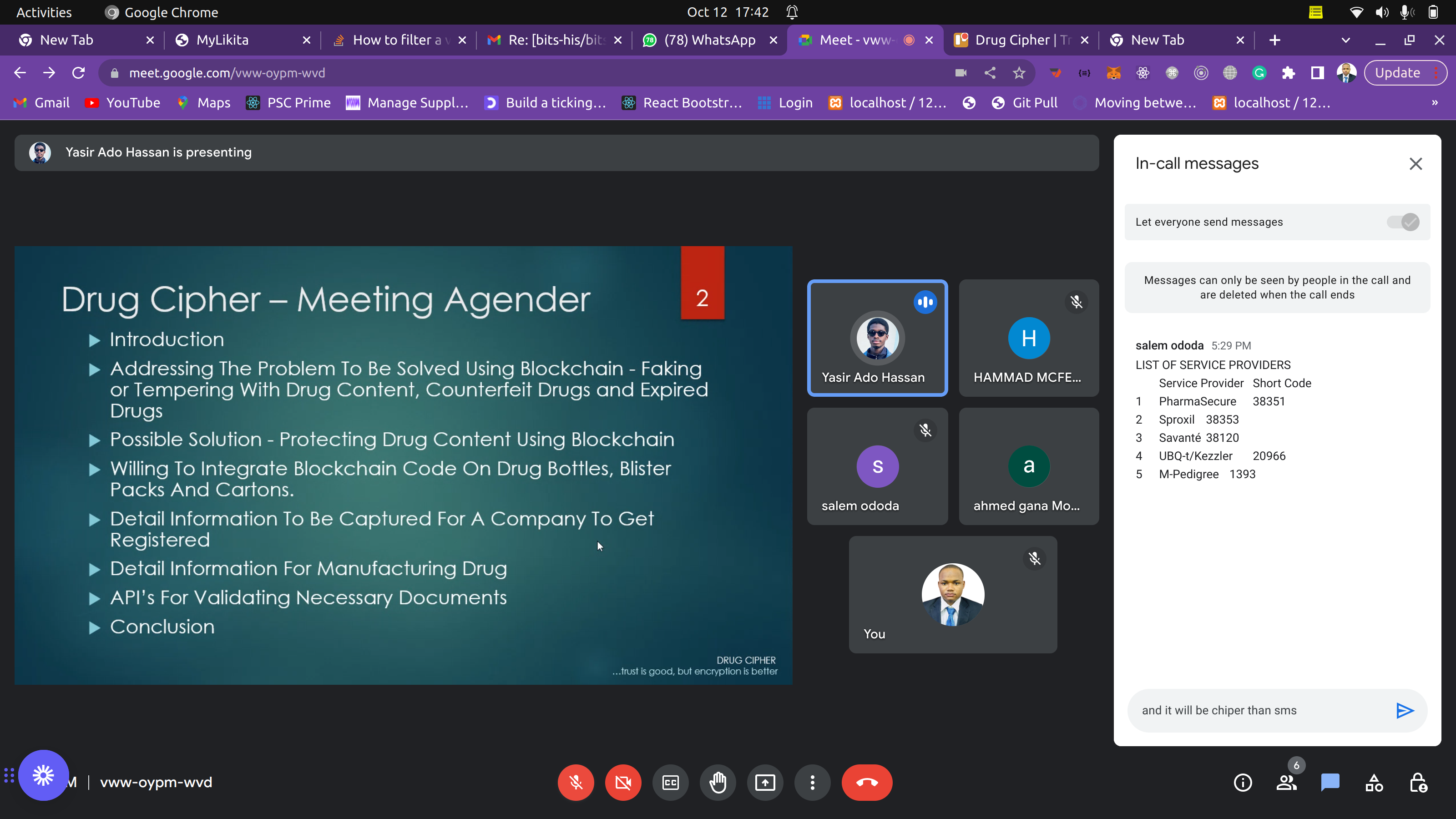
Task: Unmute microphone button
Action: pos(576,783)
